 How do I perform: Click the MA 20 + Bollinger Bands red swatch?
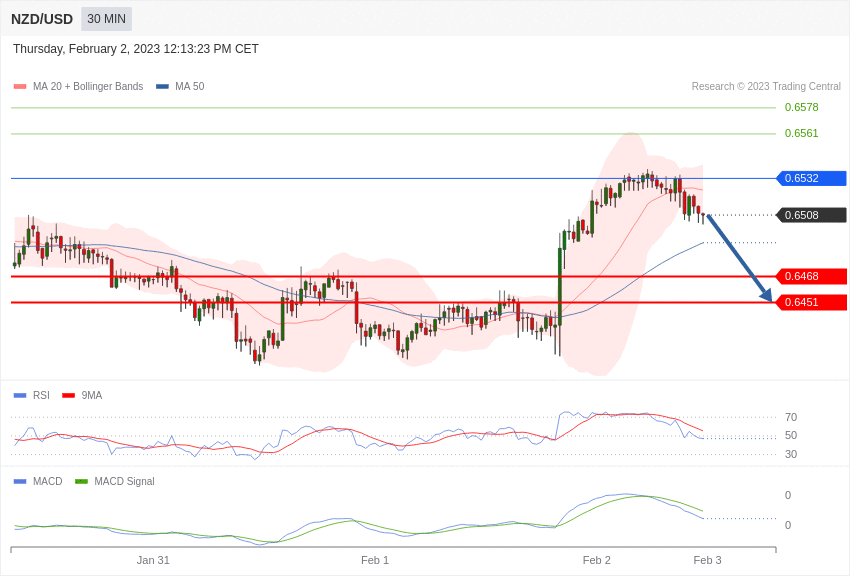point(20,86)
